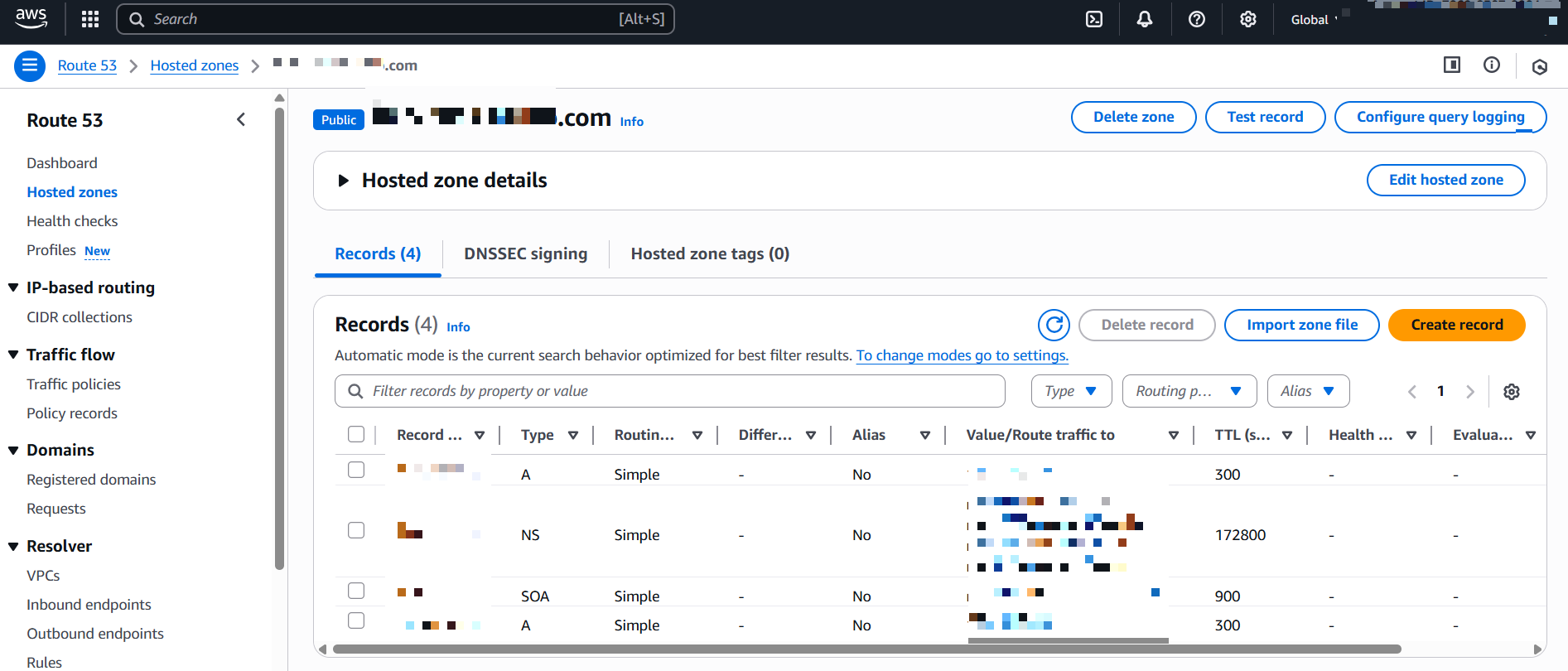Collapse the Route 53 side navigation arrow
1568x671 pixels.
(x=241, y=119)
